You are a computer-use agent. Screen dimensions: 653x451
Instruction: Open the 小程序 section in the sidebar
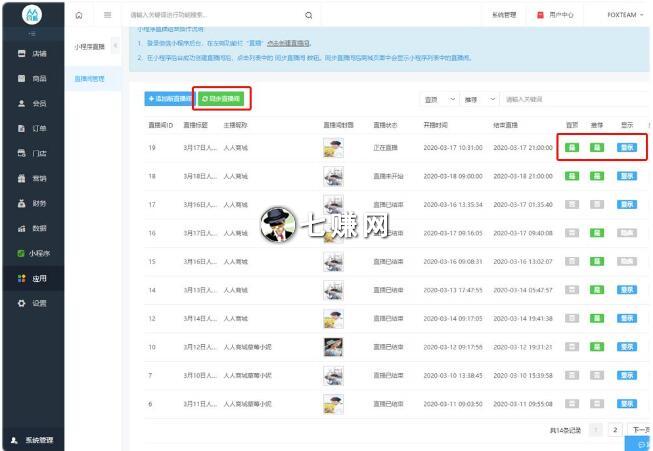[33, 253]
